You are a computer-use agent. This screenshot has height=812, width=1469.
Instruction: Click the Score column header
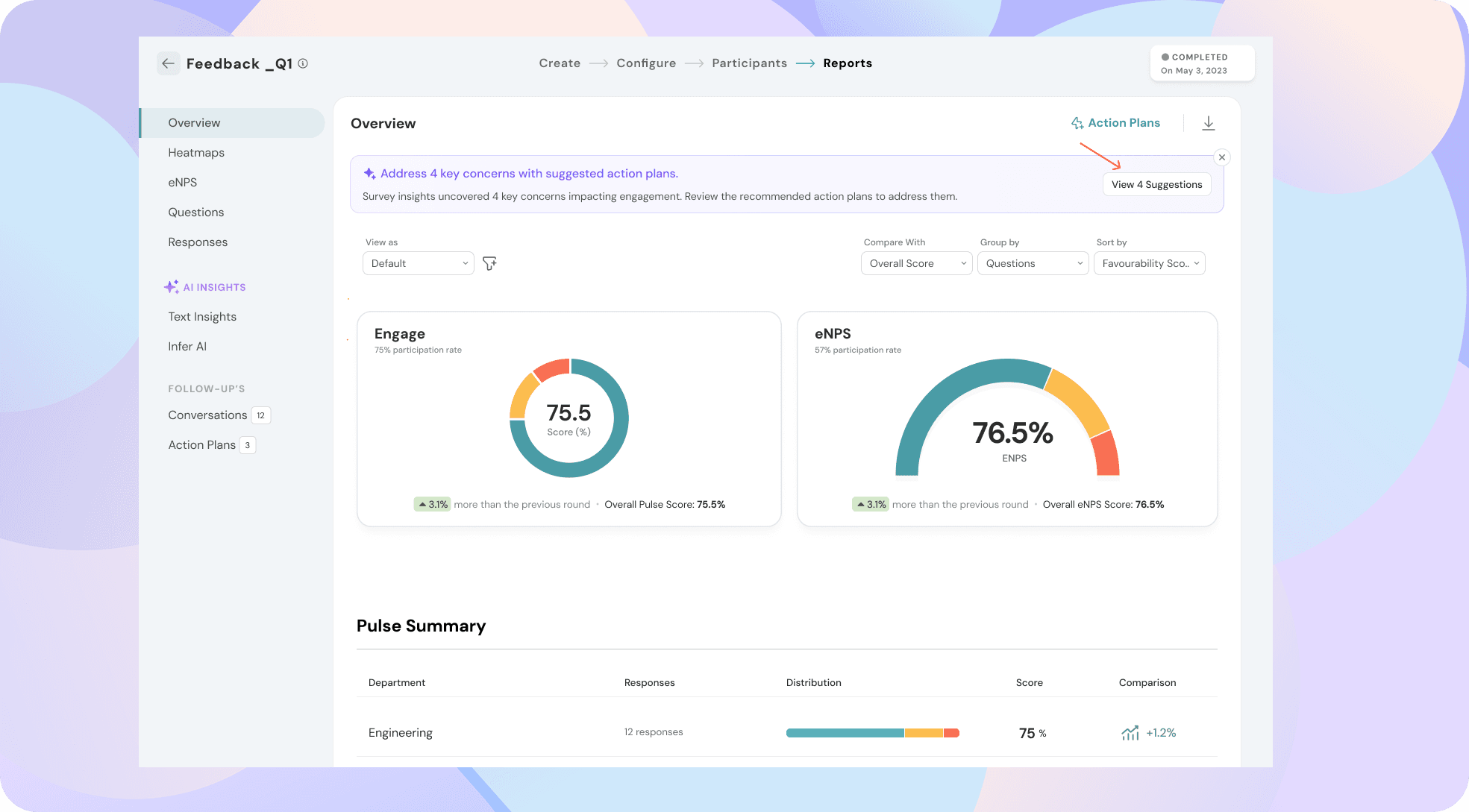1030,683
